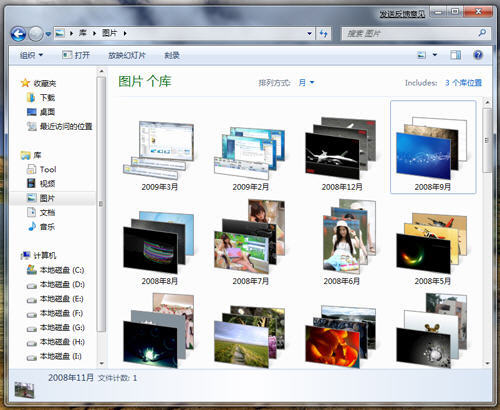Image resolution: width=500 pixels, height=410 pixels.
Task: Click the magnifier search icon
Action: click(482, 33)
